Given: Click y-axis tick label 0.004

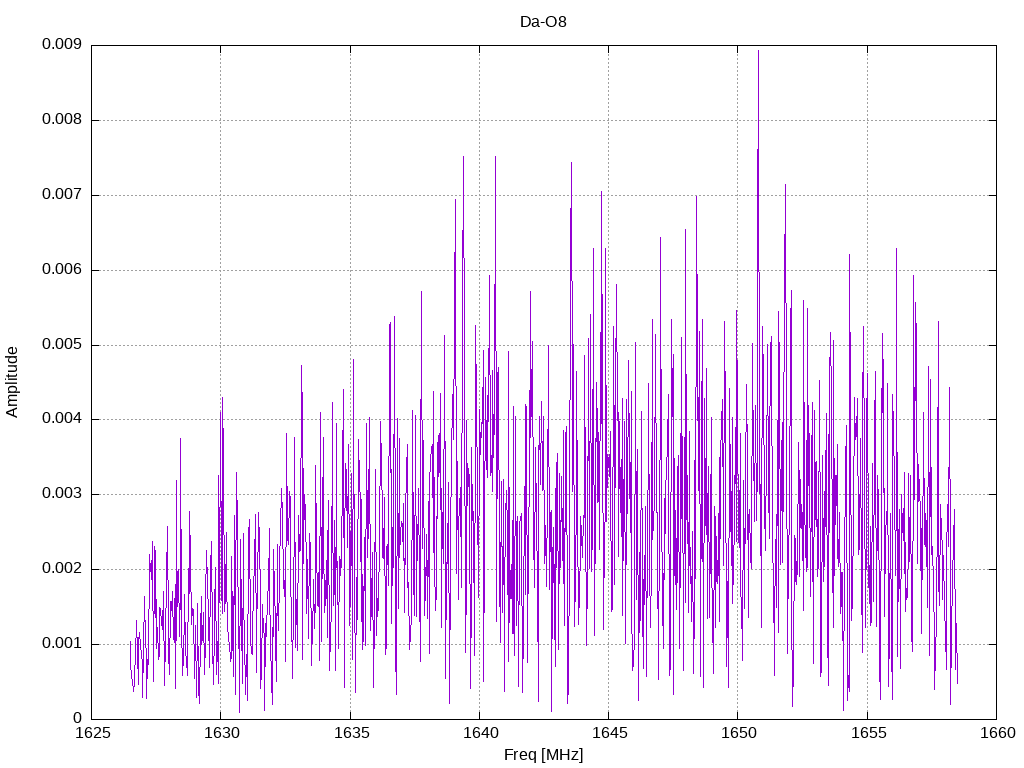Looking at the screenshot, I should pyautogui.click(x=62, y=419).
